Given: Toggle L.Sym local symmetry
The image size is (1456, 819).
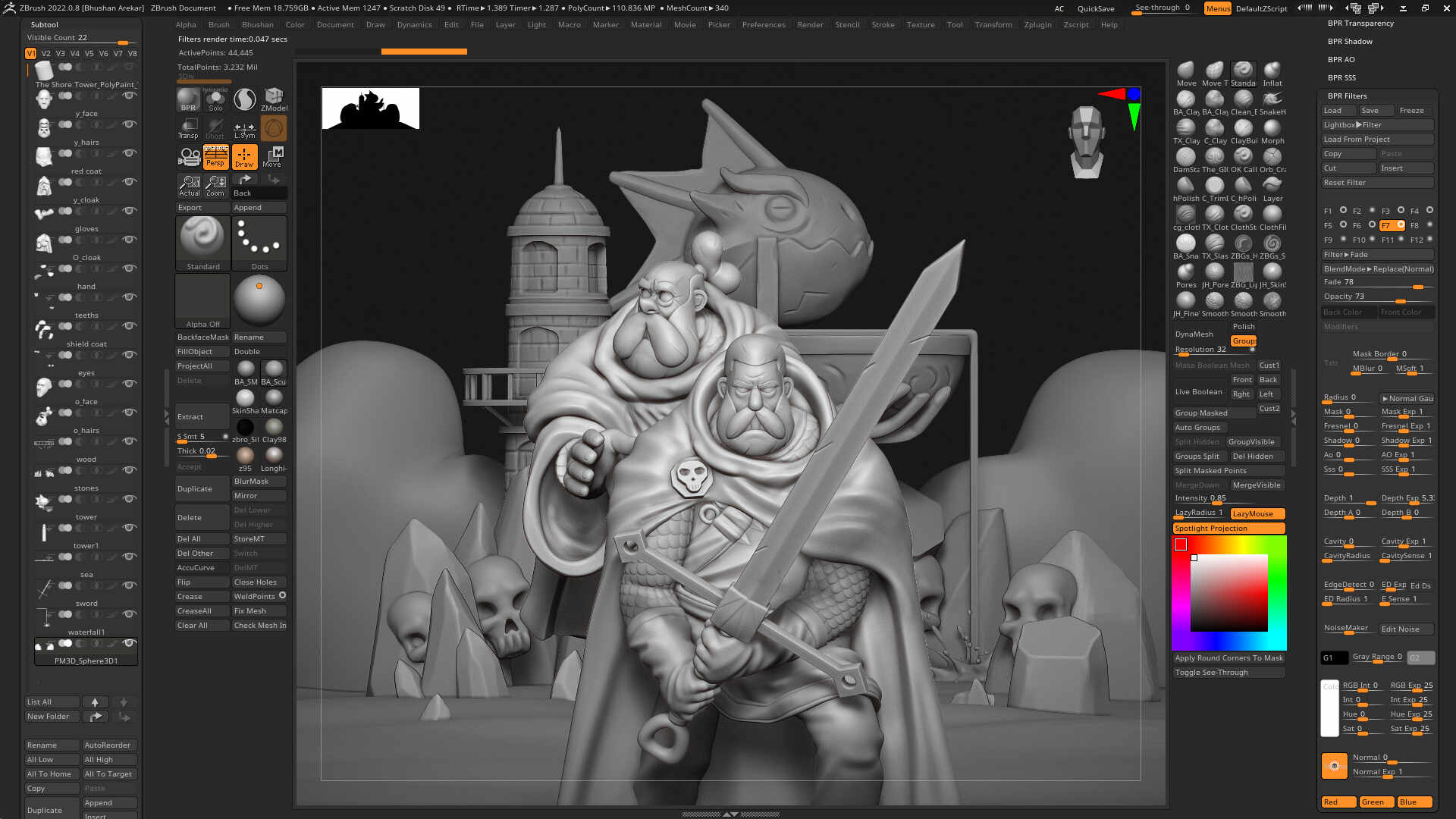Looking at the screenshot, I should click(244, 127).
